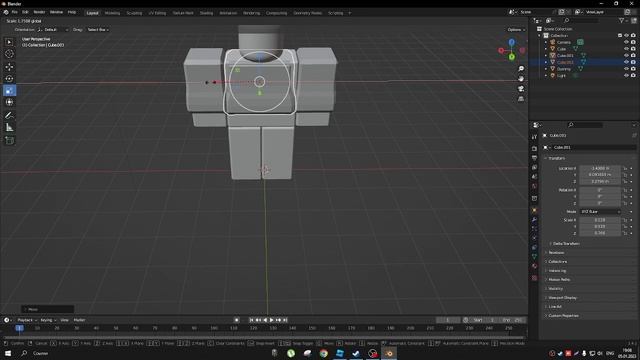Toggle lock on Location X

pyautogui.click(x=625, y=168)
